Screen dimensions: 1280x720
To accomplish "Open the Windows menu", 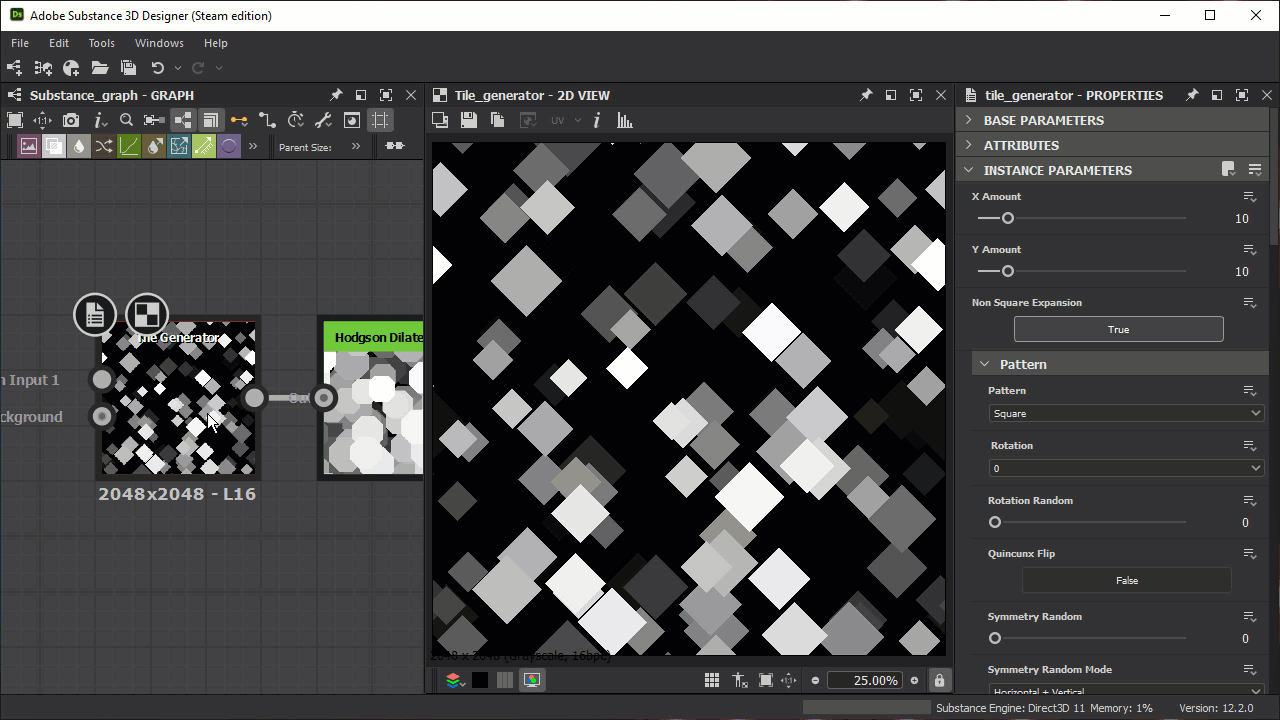I will [159, 43].
